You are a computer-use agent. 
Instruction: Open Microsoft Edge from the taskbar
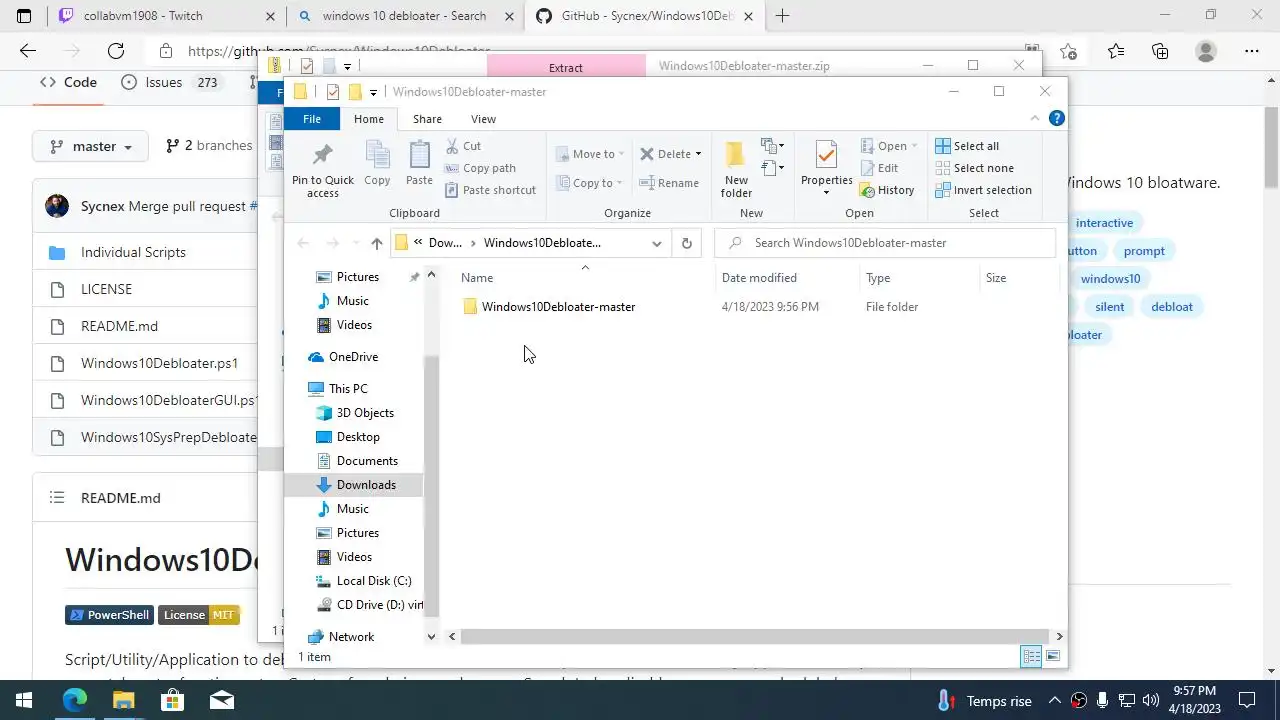(75, 700)
